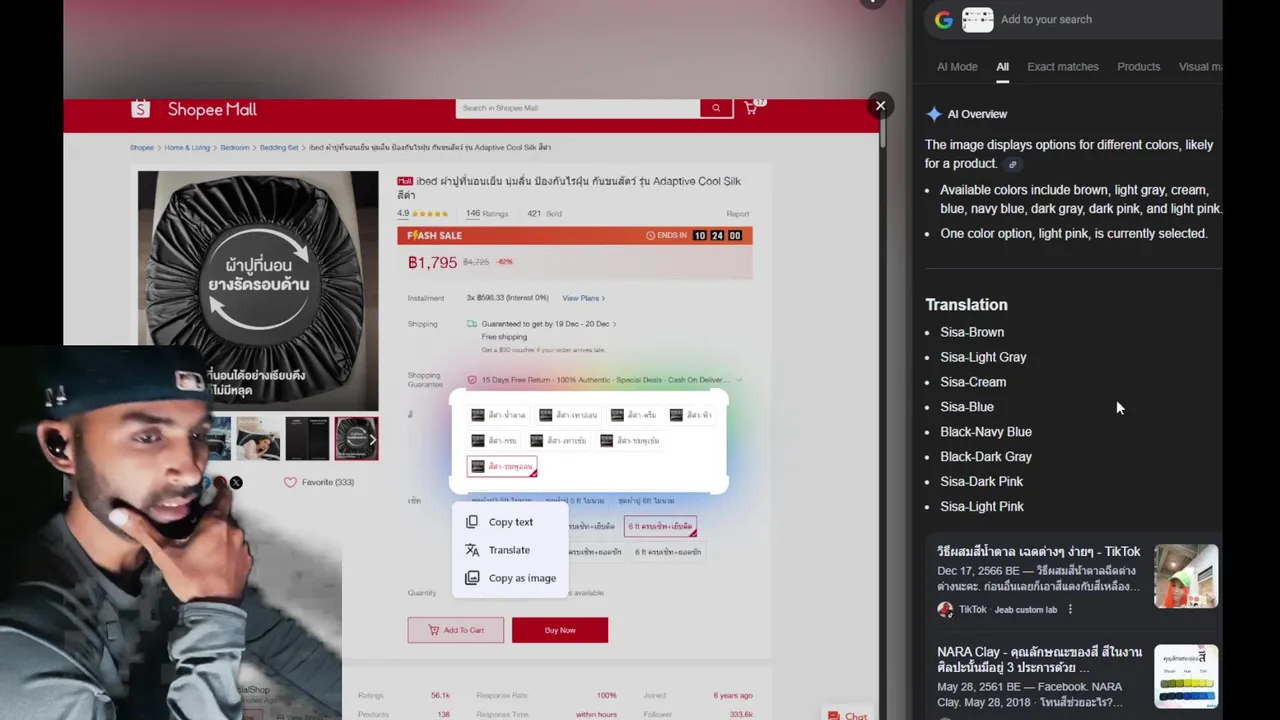The image size is (1280, 720).
Task: Click the Add to your search field
Action: 1046,20
